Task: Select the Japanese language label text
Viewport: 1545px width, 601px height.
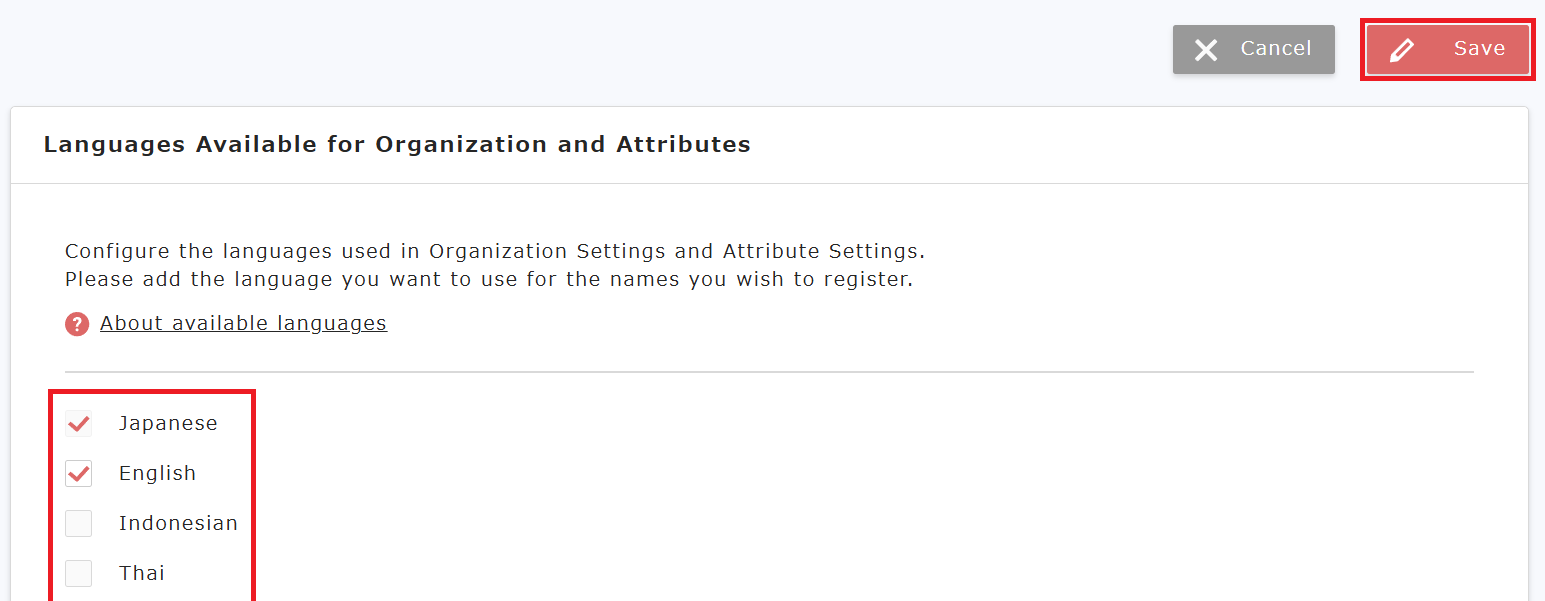Action: 168,422
